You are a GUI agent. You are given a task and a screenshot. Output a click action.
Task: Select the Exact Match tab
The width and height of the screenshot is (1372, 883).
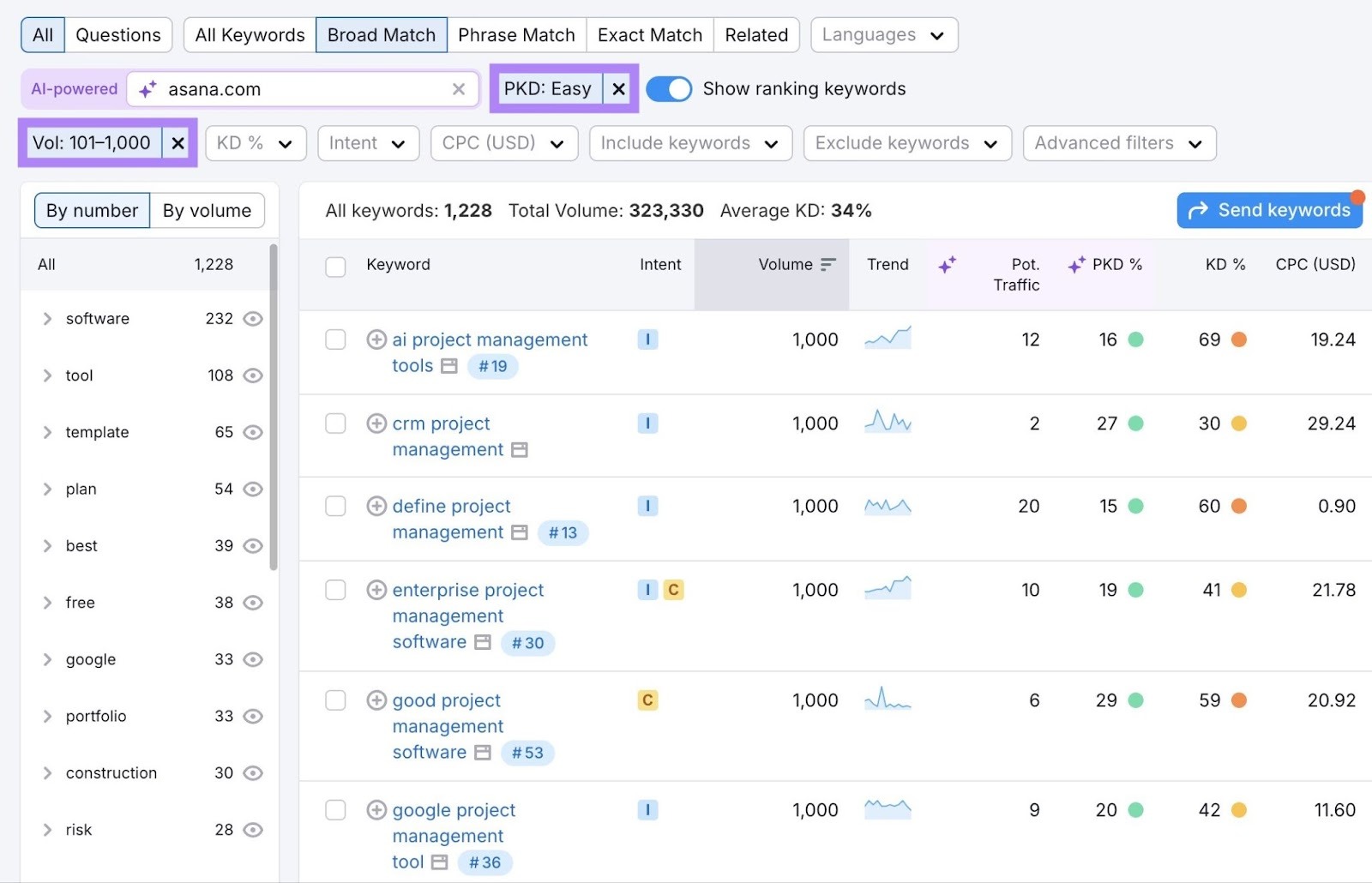[x=649, y=34]
